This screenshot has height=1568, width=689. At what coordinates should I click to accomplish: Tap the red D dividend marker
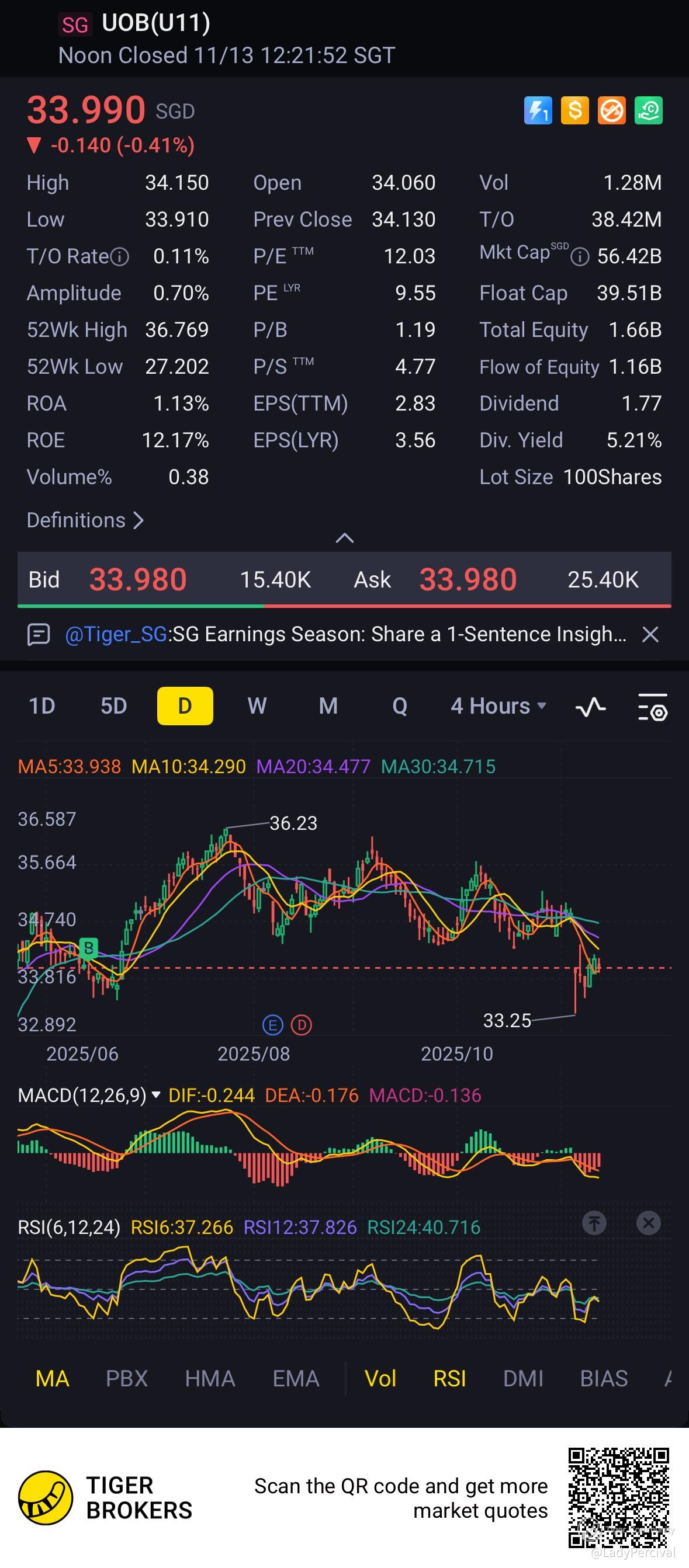pos(301,1025)
